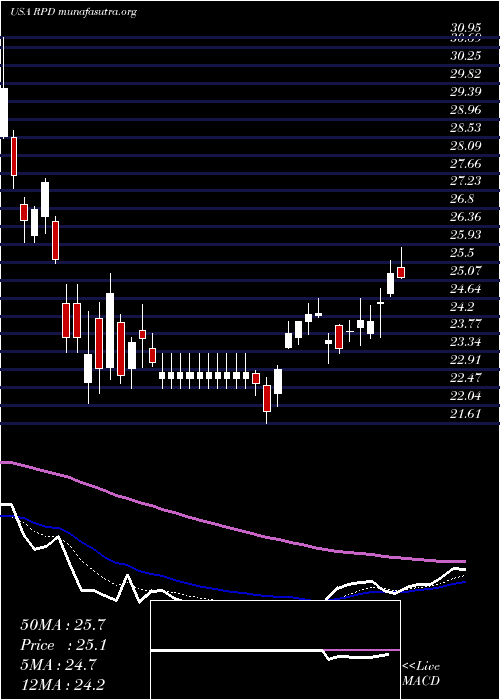Click the 24.2 price axis label
Screen dimensions: 500x700
pyautogui.click(x=462, y=306)
